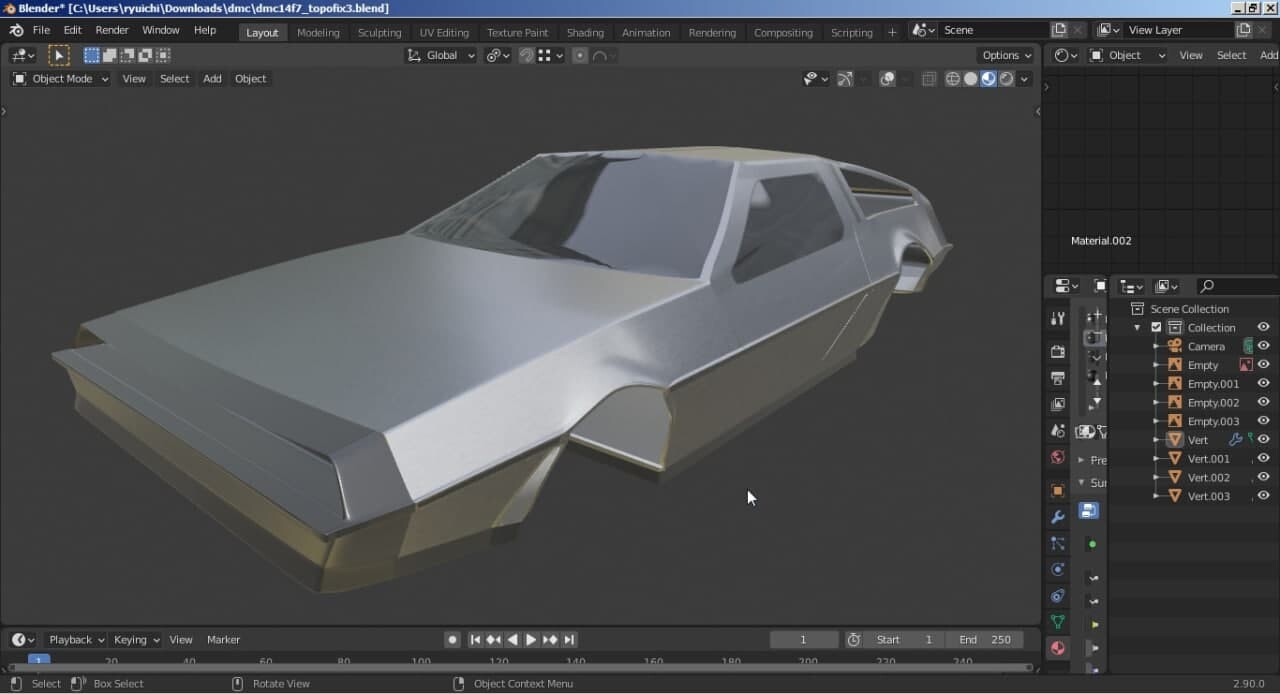Hide the Vert object
The height and width of the screenshot is (694, 1280).
pos(1263,439)
